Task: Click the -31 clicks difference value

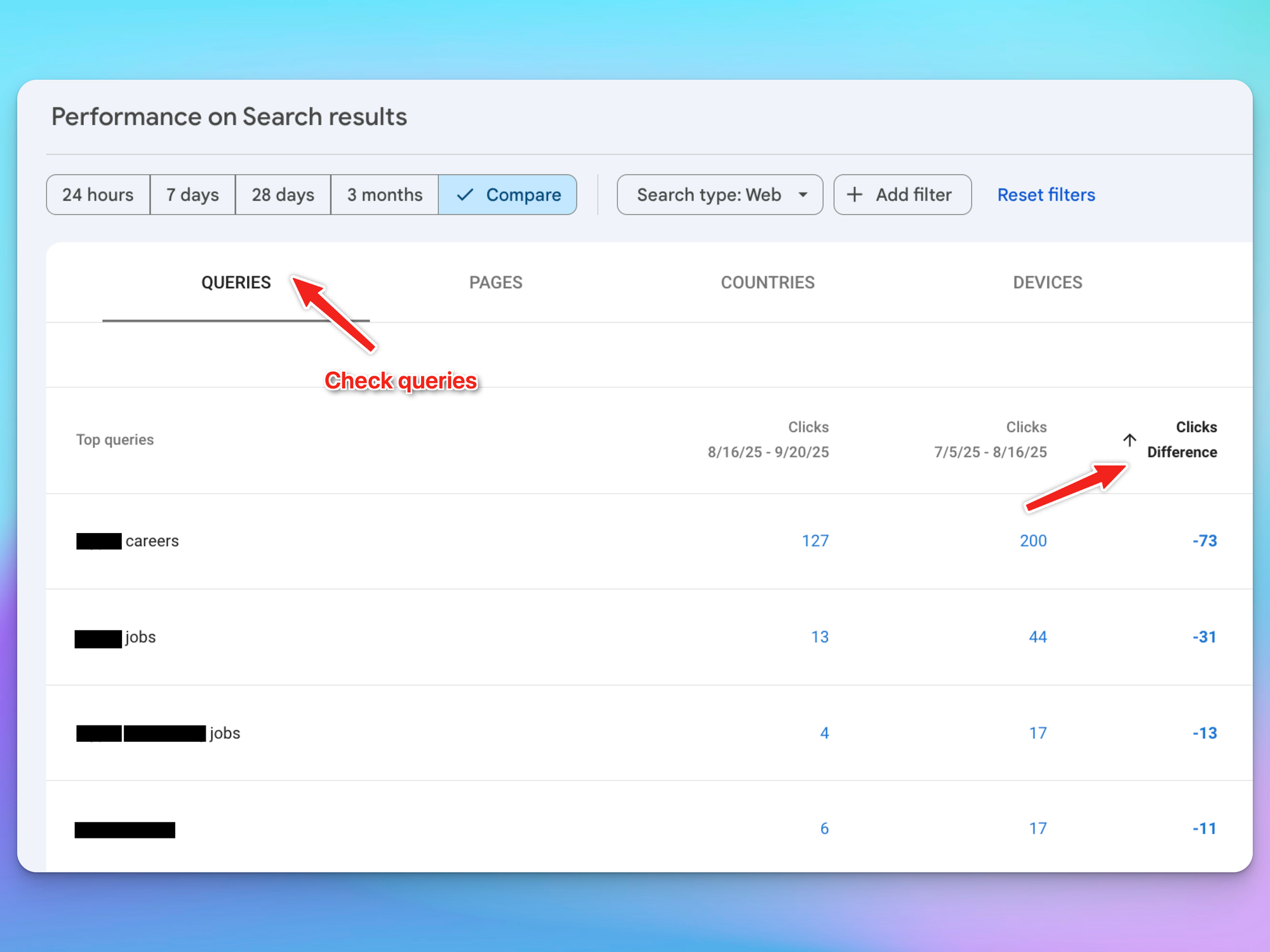Action: (x=1204, y=637)
